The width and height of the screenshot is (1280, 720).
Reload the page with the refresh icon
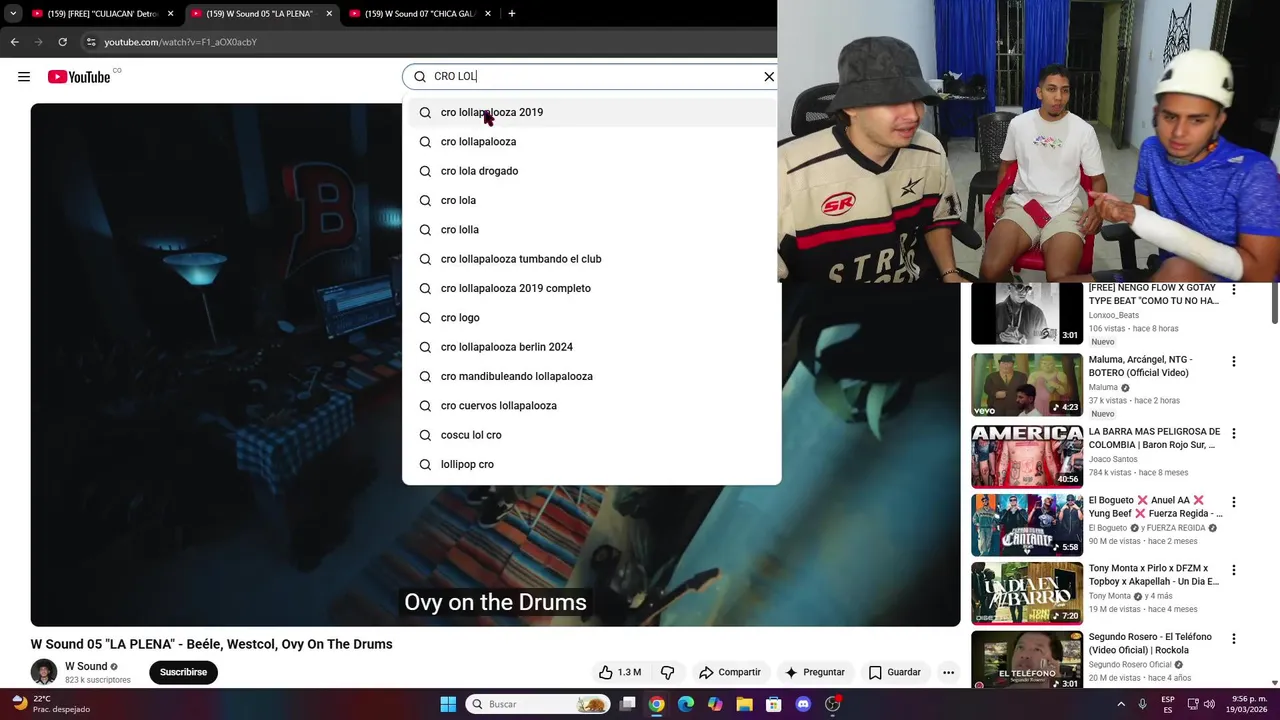[x=62, y=42]
